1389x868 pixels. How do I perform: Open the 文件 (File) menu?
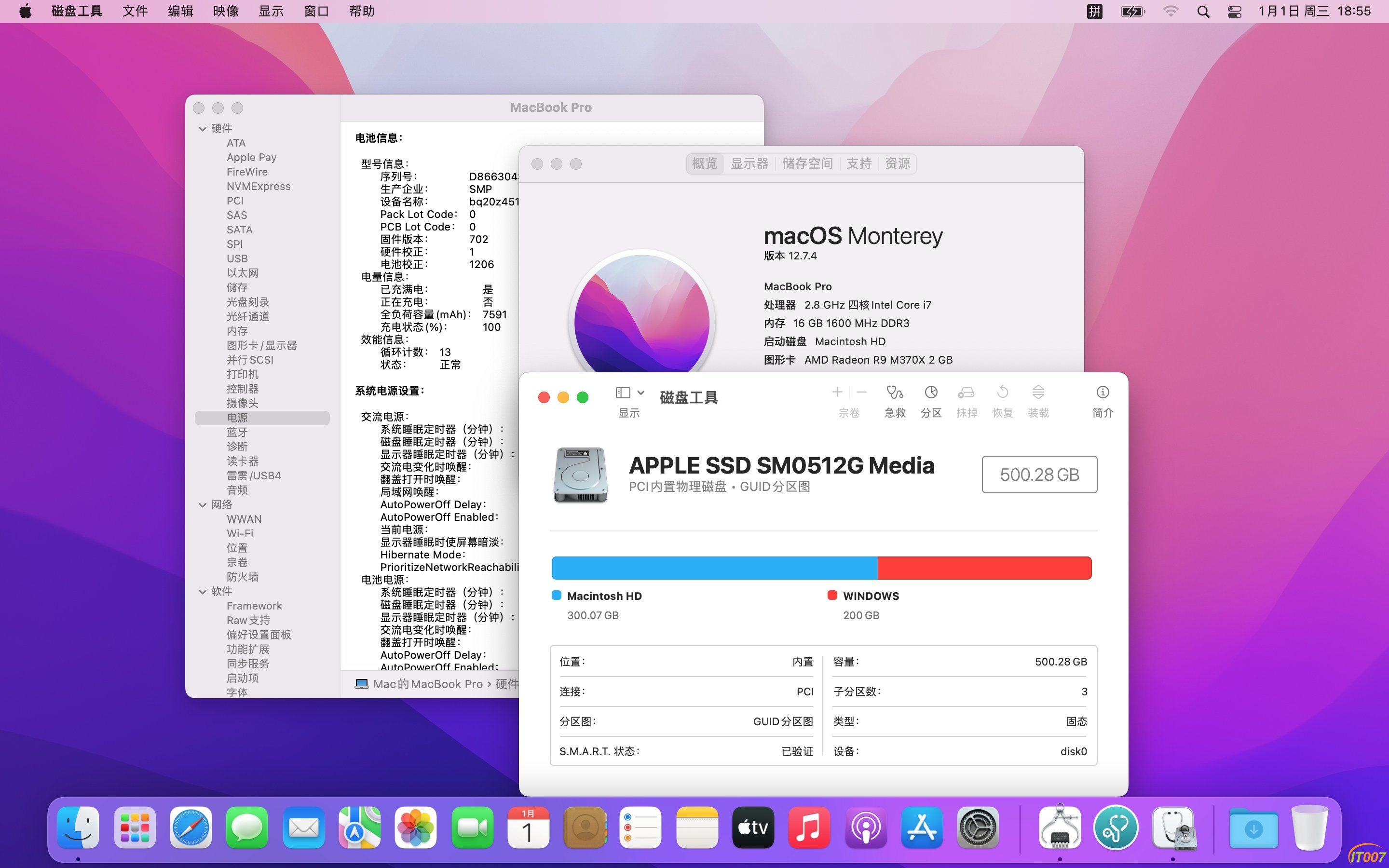[135, 11]
